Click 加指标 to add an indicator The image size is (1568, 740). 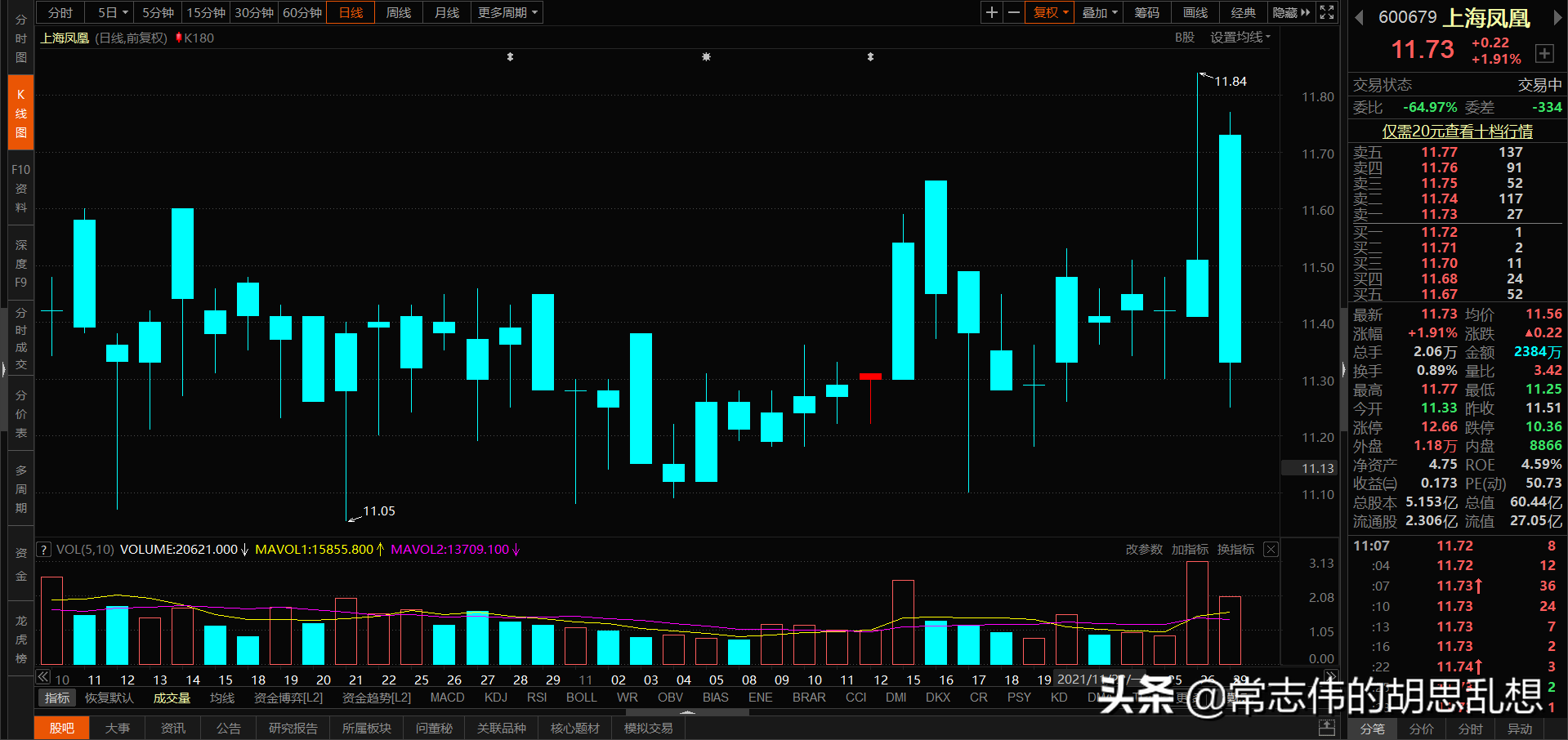(x=1190, y=549)
